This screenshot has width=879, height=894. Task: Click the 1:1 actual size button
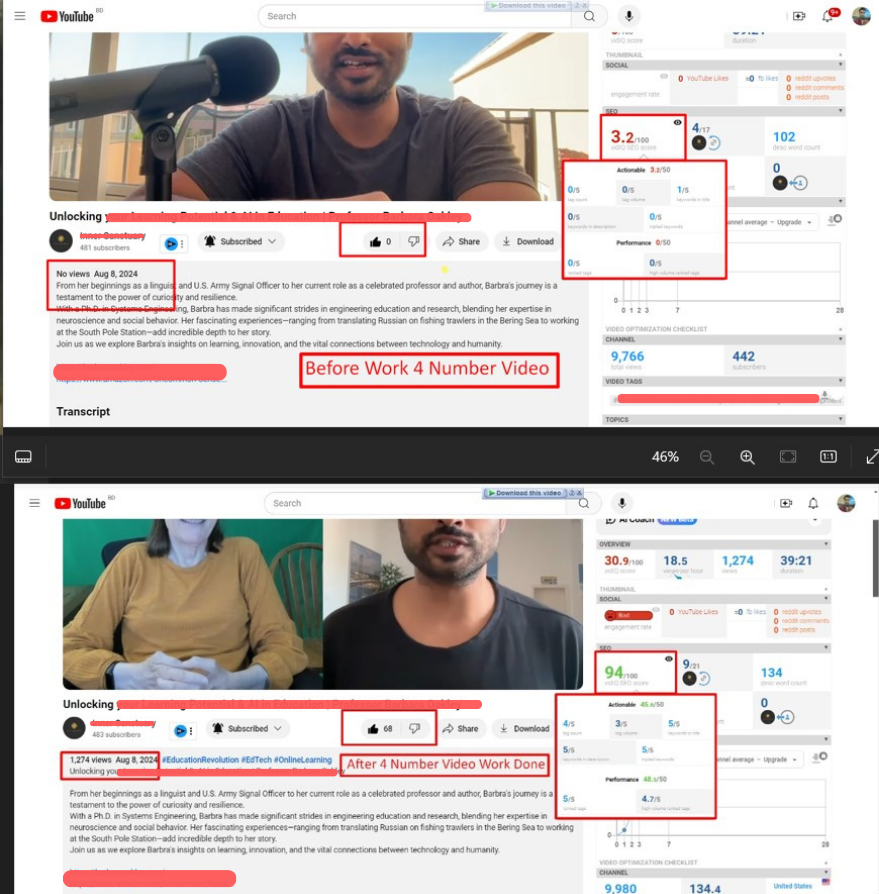point(828,457)
